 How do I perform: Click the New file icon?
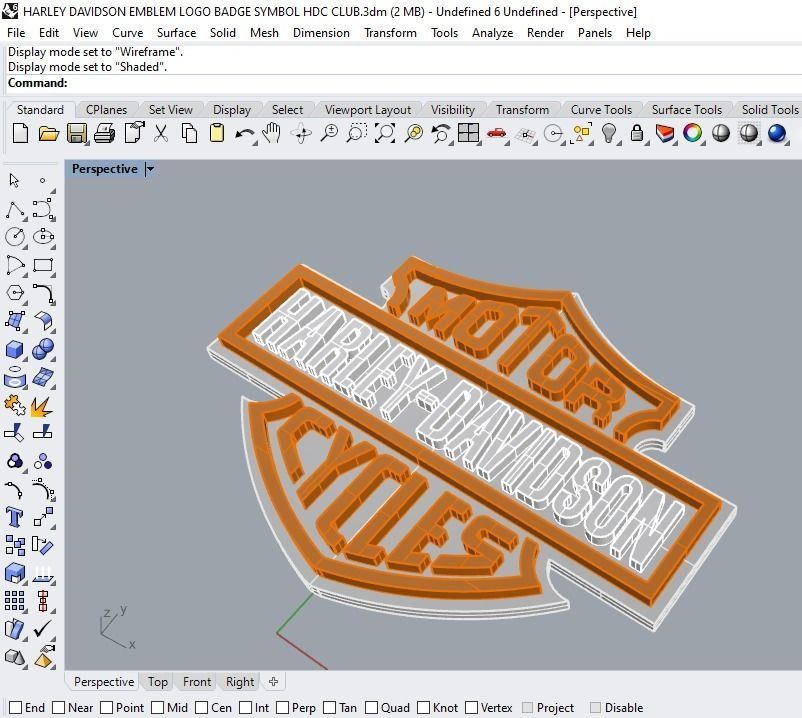20,133
